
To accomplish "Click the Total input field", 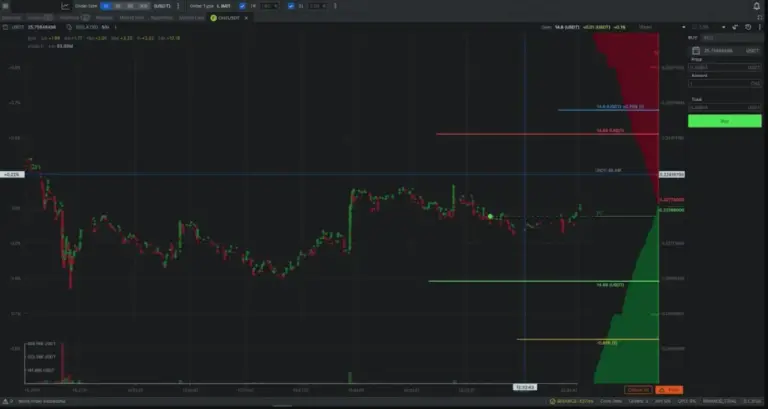I will click(x=724, y=107).
